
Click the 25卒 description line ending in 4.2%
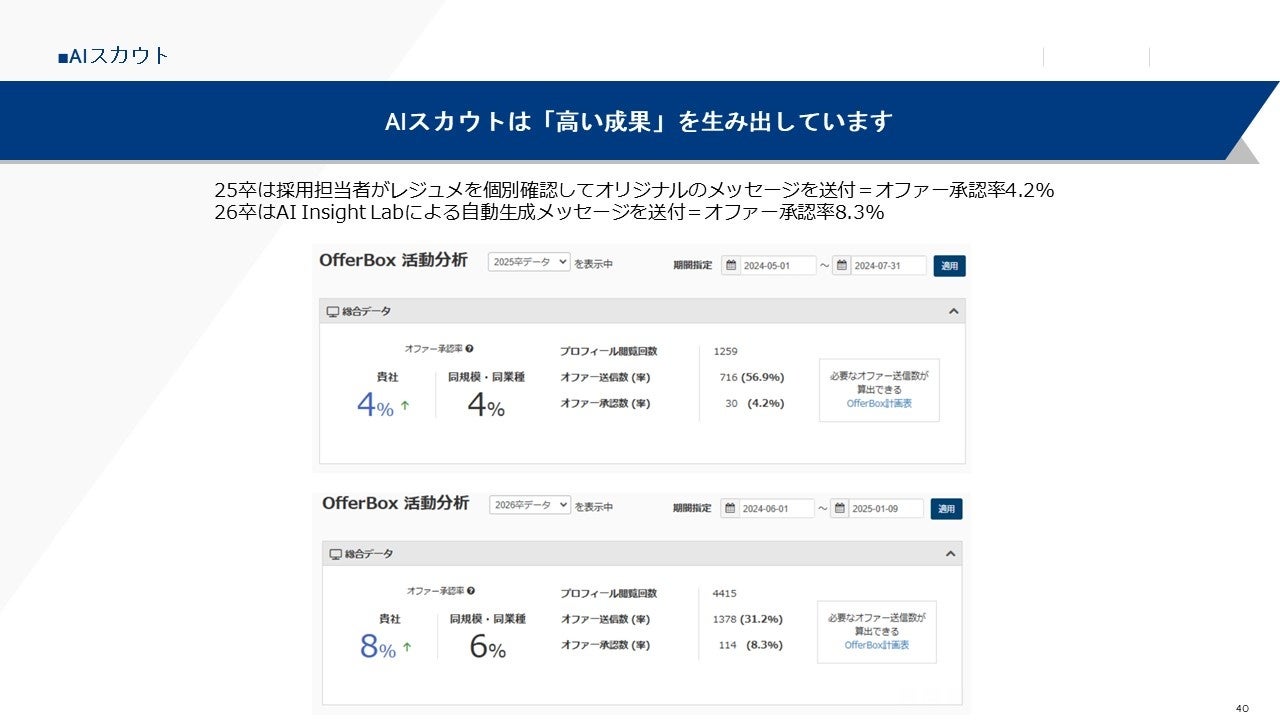click(634, 190)
